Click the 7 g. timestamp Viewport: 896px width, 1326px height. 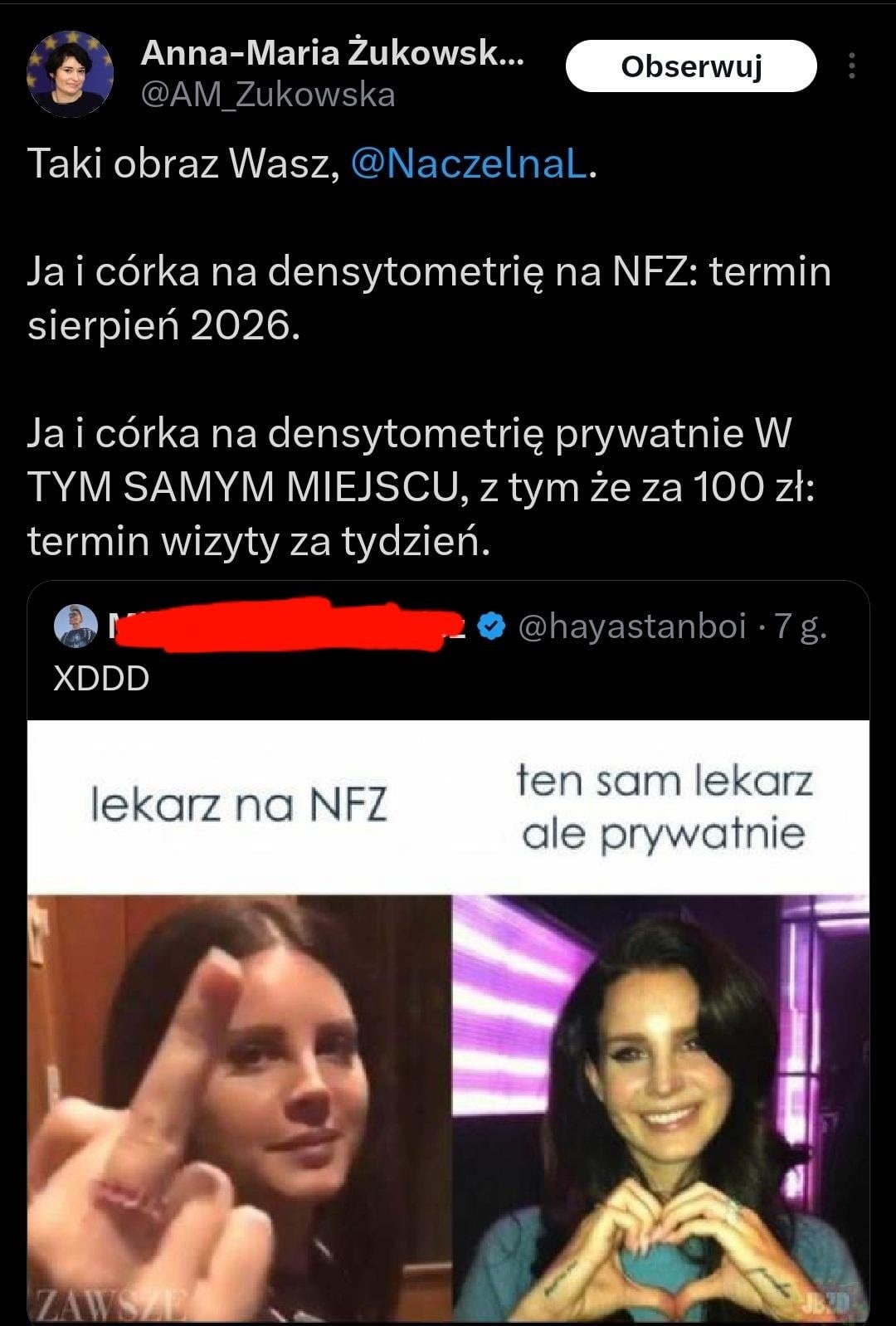click(801, 626)
